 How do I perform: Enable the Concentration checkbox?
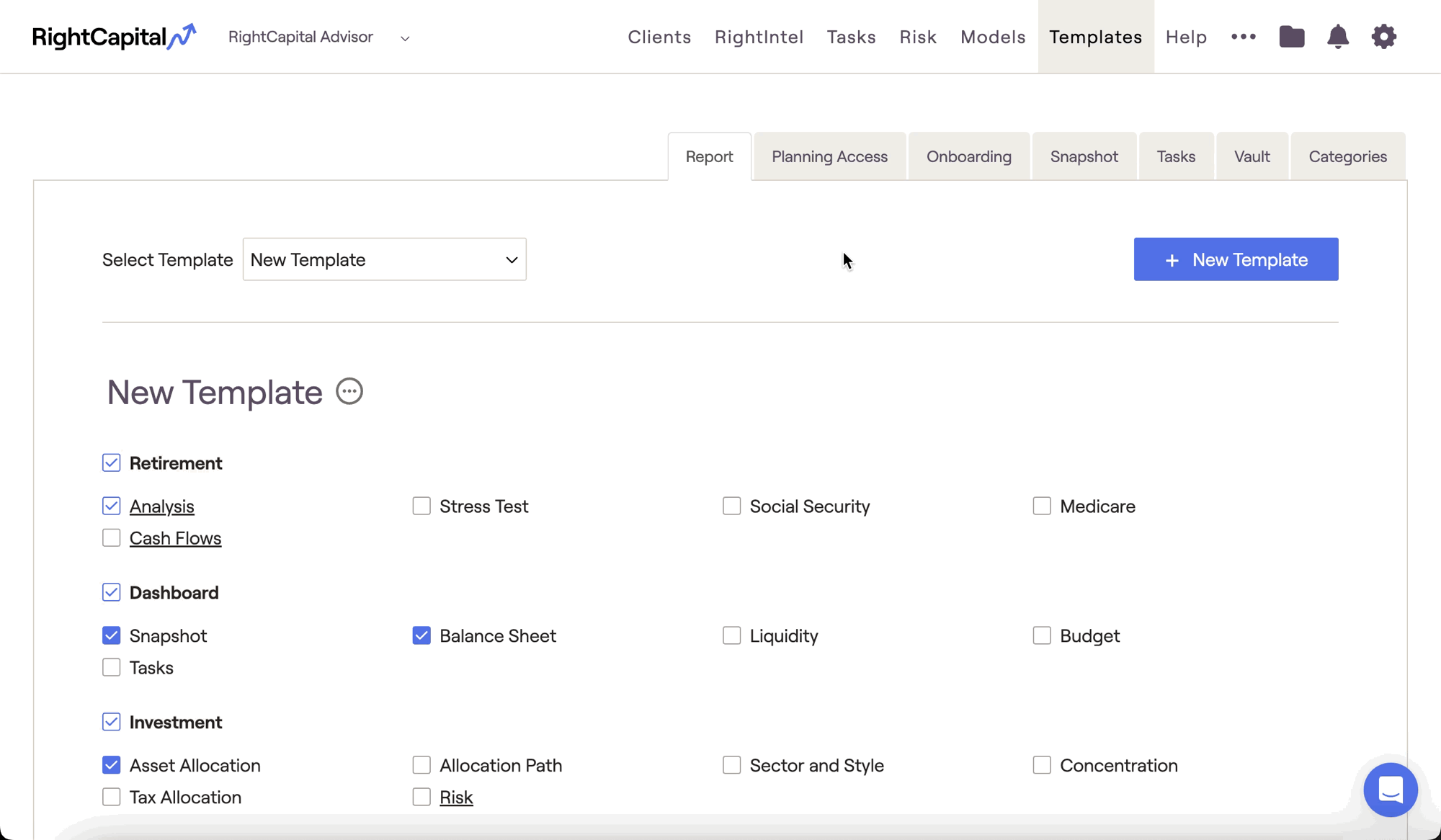(x=1042, y=765)
